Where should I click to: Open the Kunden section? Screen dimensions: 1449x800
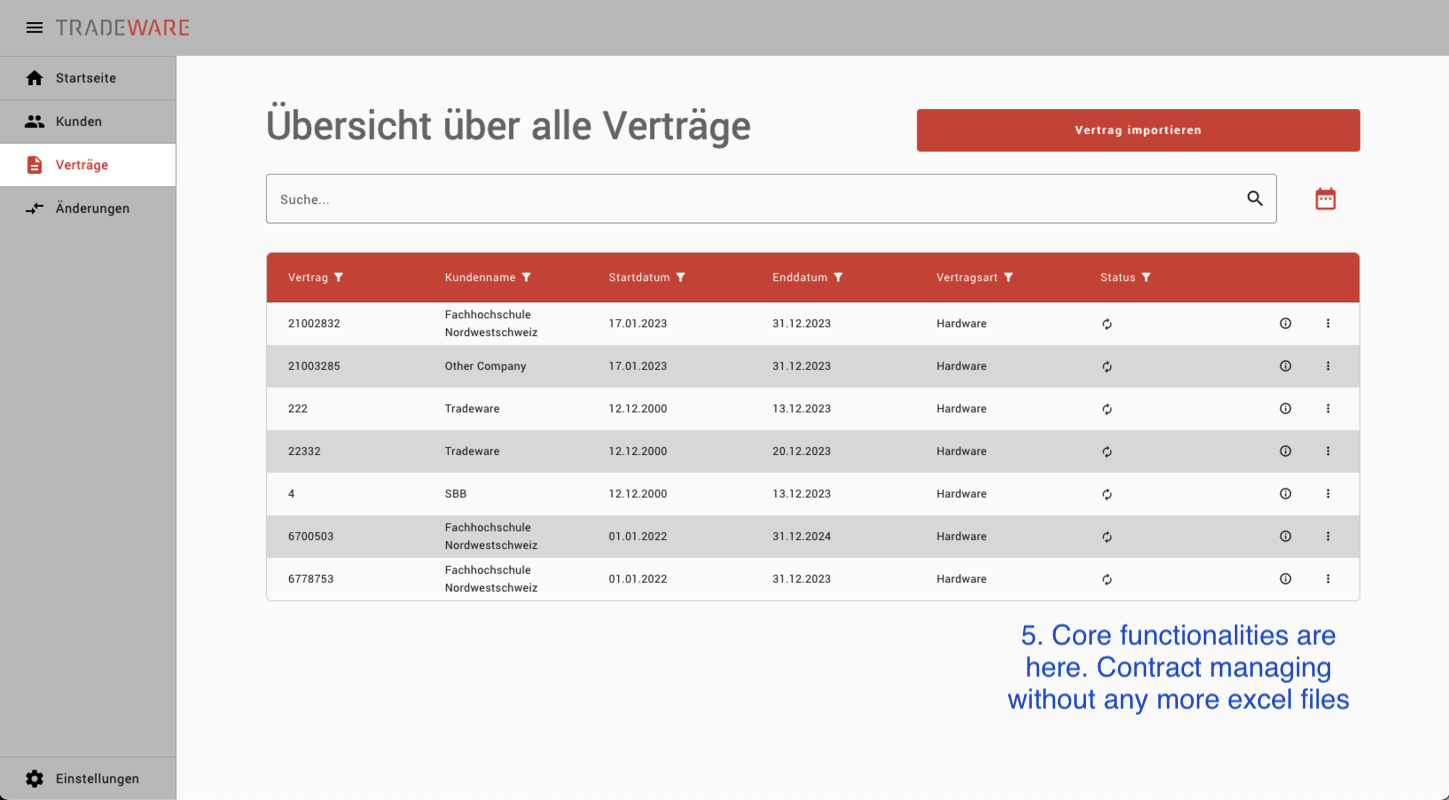coord(88,122)
